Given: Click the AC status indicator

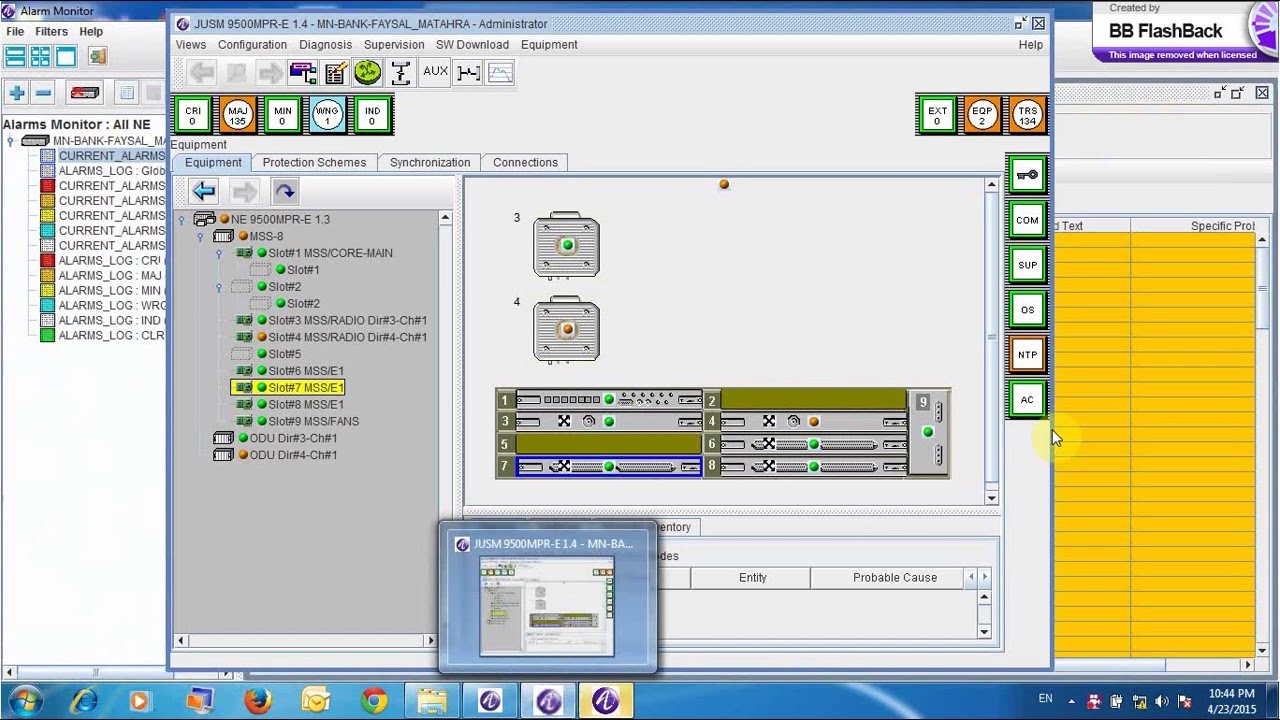Looking at the screenshot, I should (x=1027, y=400).
